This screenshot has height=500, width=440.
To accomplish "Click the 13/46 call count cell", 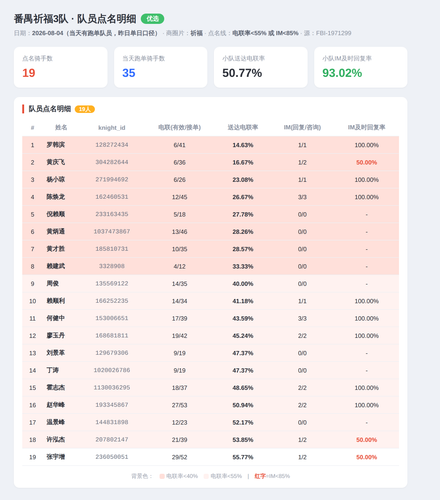I will tap(179, 232).
